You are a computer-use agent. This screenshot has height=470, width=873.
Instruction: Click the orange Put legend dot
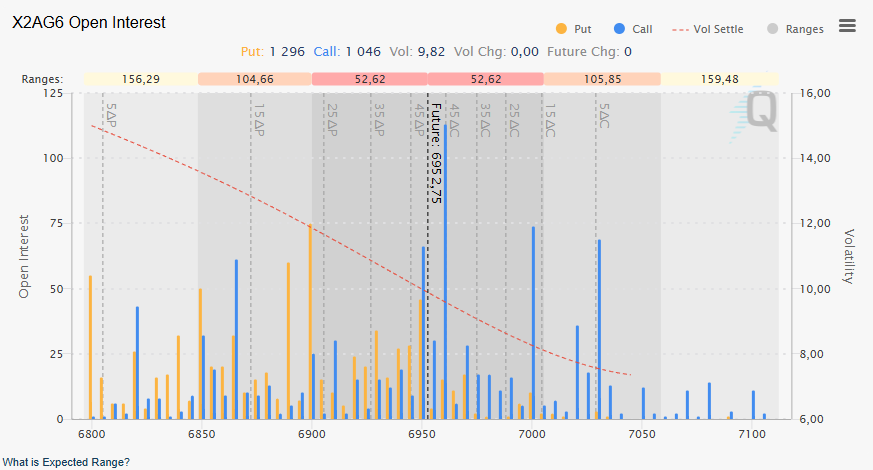tap(560, 30)
